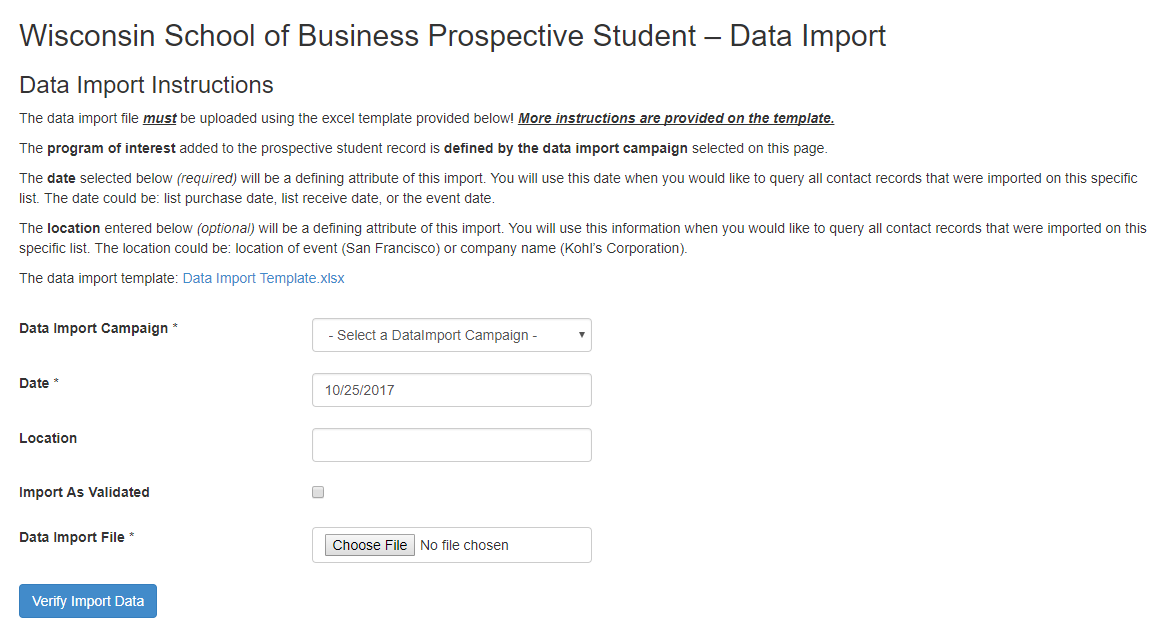Focus the empty Location text field
Viewport: 1158px width, 630px height.
[x=451, y=445]
